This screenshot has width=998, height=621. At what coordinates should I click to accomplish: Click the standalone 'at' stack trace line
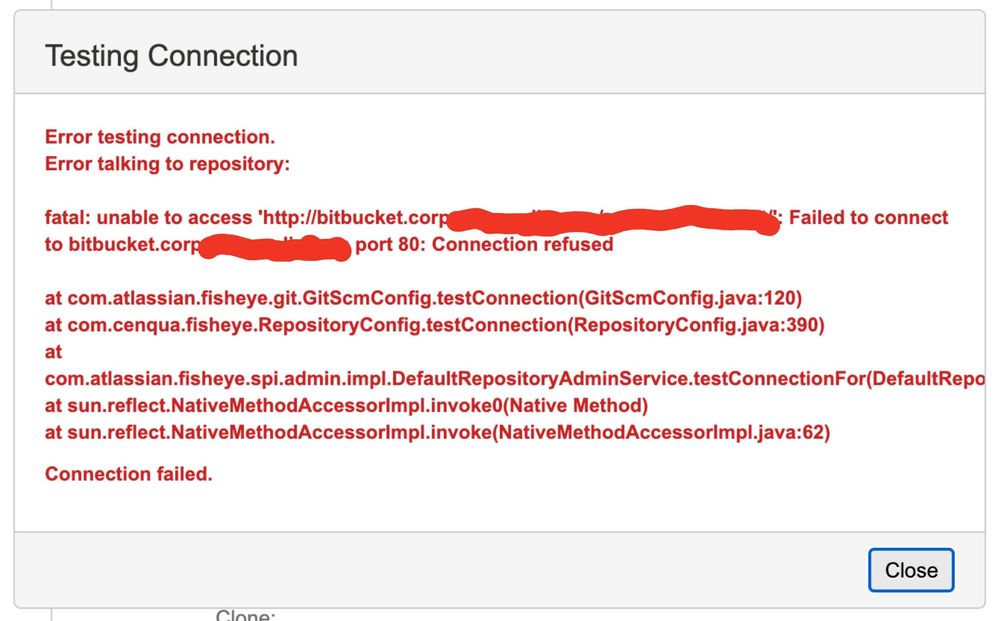coord(53,352)
